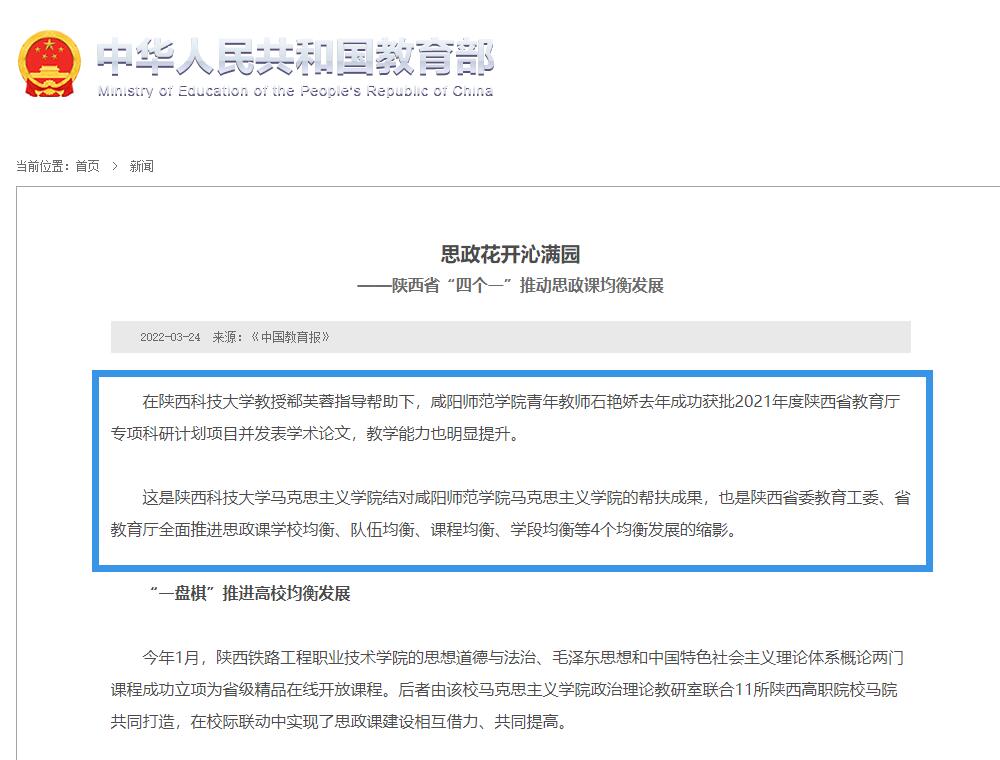Click the national emblem logo
The image size is (1000, 760).
click(50, 64)
